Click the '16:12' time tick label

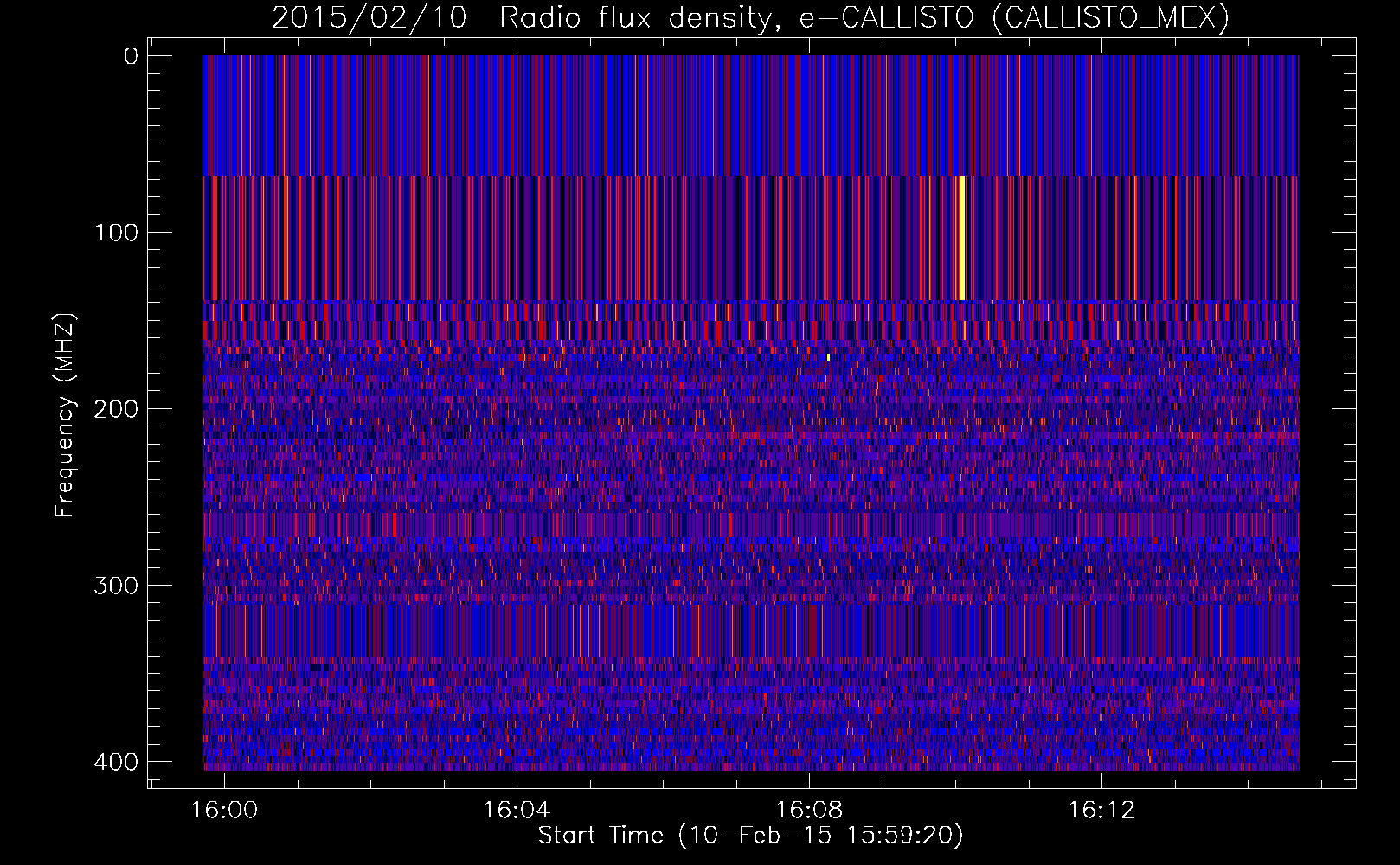1101,811
